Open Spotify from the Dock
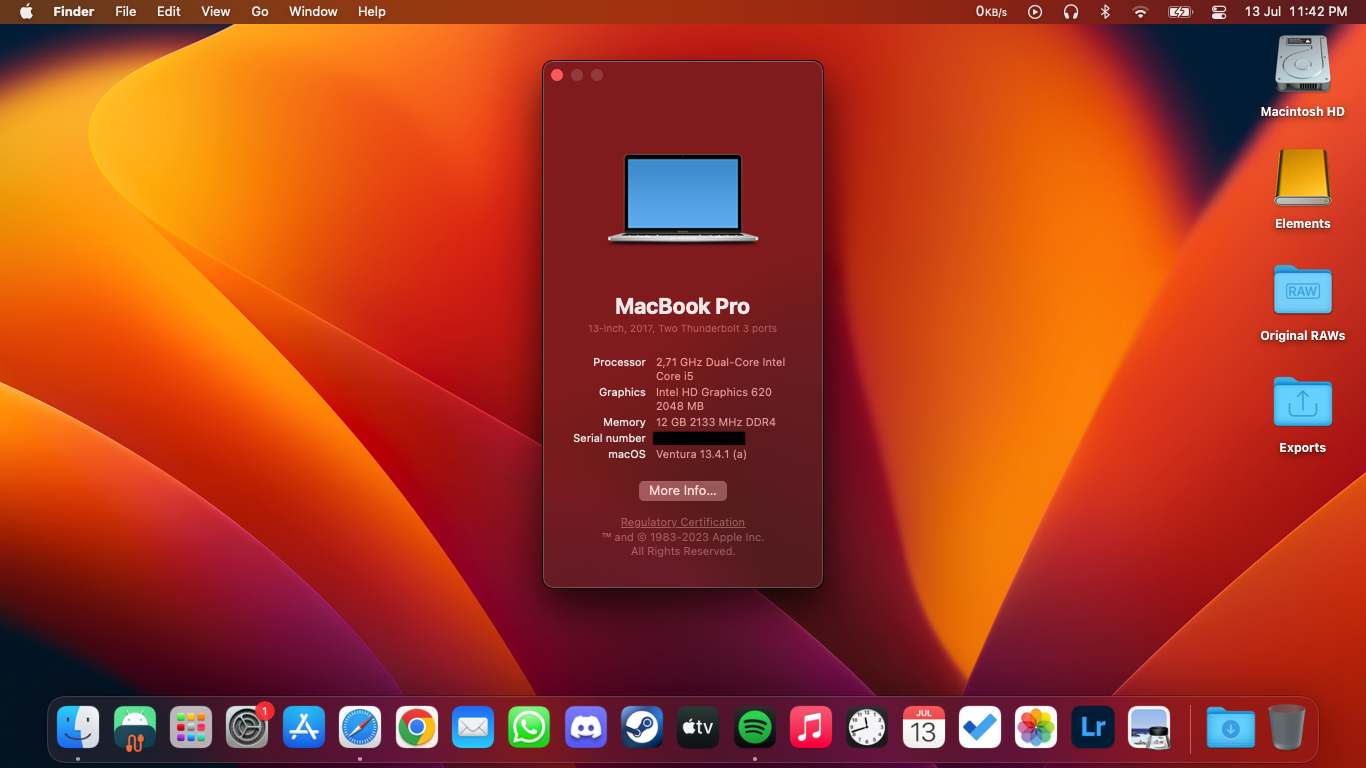 [754, 727]
